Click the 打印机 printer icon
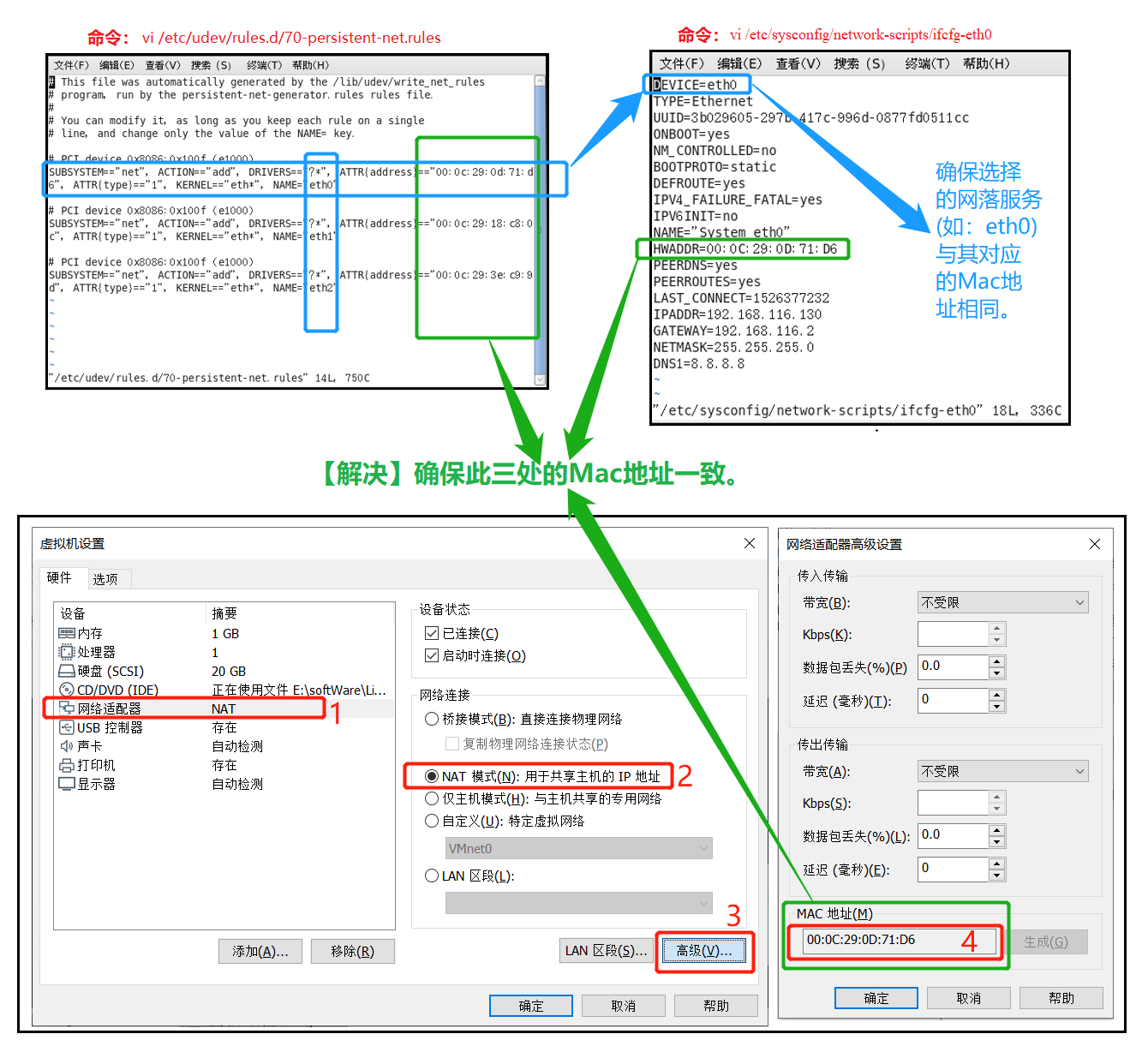This screenshot has height=1046, width=1148. (68, 764)
